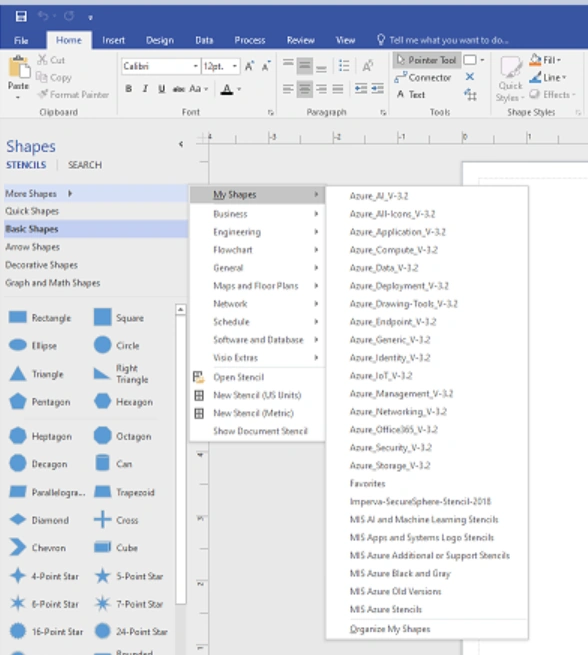
Task: Switch to the Data ribbon tab
Action: pos(204,41)
